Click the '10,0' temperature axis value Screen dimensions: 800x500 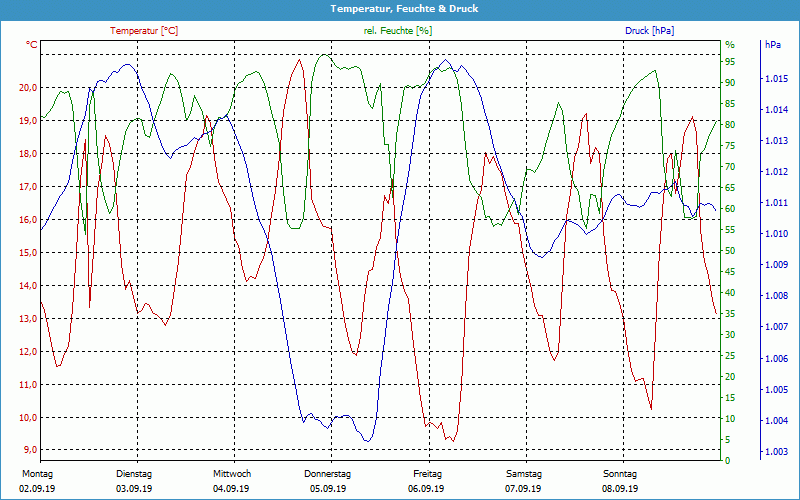click(x=28, y=418)
